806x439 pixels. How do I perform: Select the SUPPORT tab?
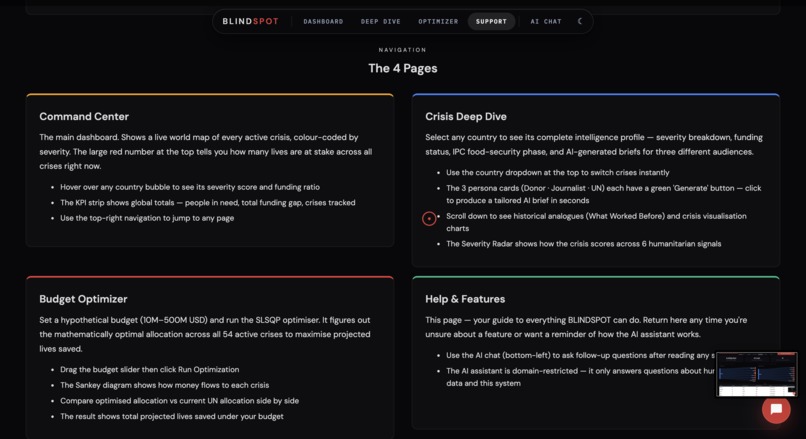pyautogui.click(x=491, y=22)
